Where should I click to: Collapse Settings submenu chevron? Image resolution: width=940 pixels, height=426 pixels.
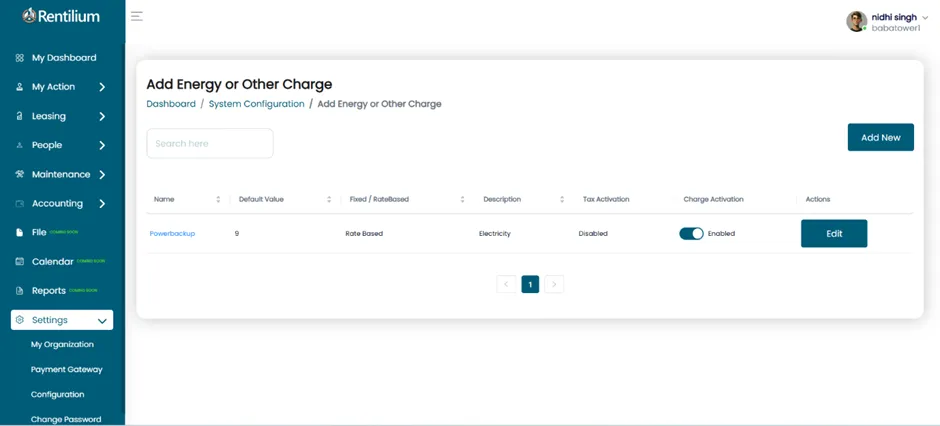pos(102,321)
